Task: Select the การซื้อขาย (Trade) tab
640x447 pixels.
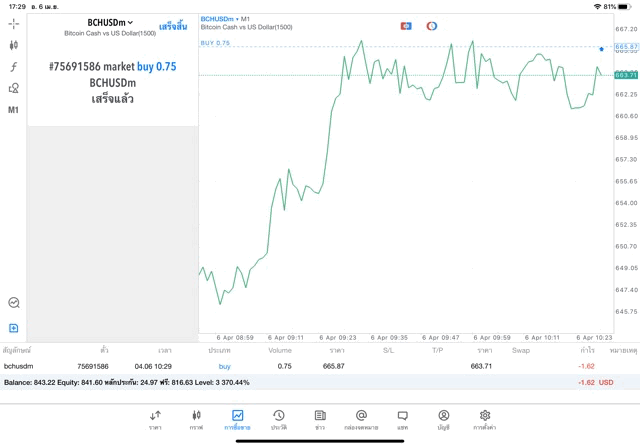Action: coord(237,420)
